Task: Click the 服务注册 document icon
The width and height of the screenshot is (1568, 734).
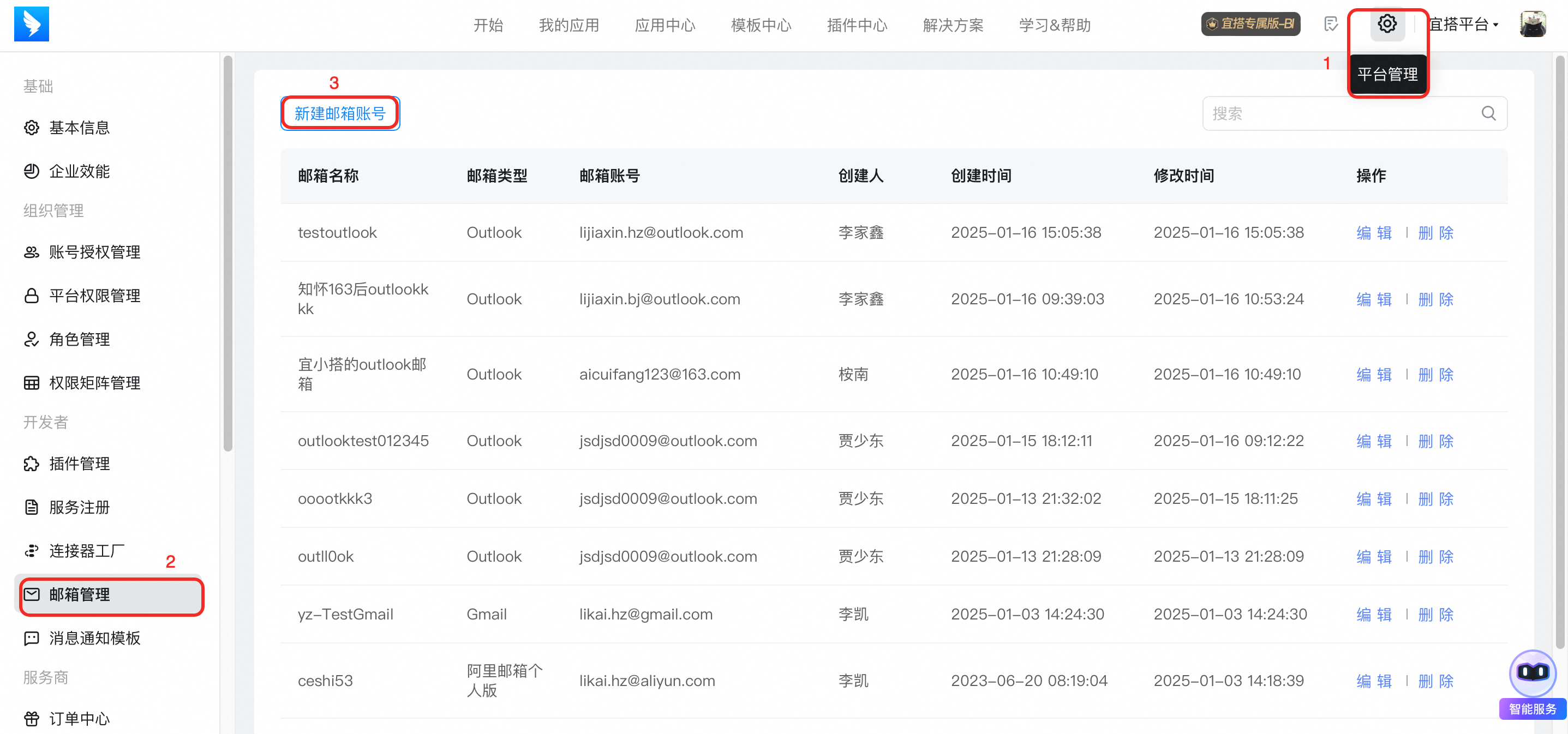Action: [x=32, y=507]
